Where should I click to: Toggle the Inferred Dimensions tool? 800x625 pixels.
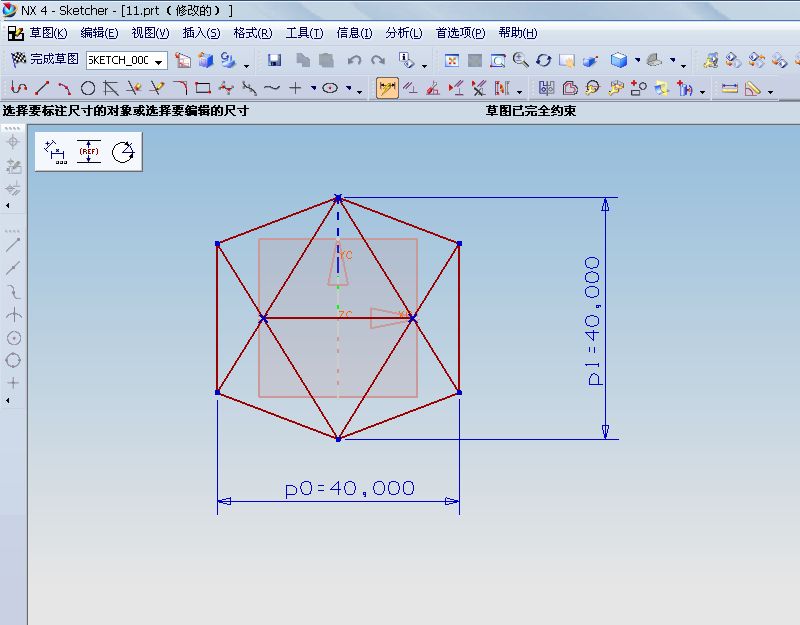(x=387, y=88)
